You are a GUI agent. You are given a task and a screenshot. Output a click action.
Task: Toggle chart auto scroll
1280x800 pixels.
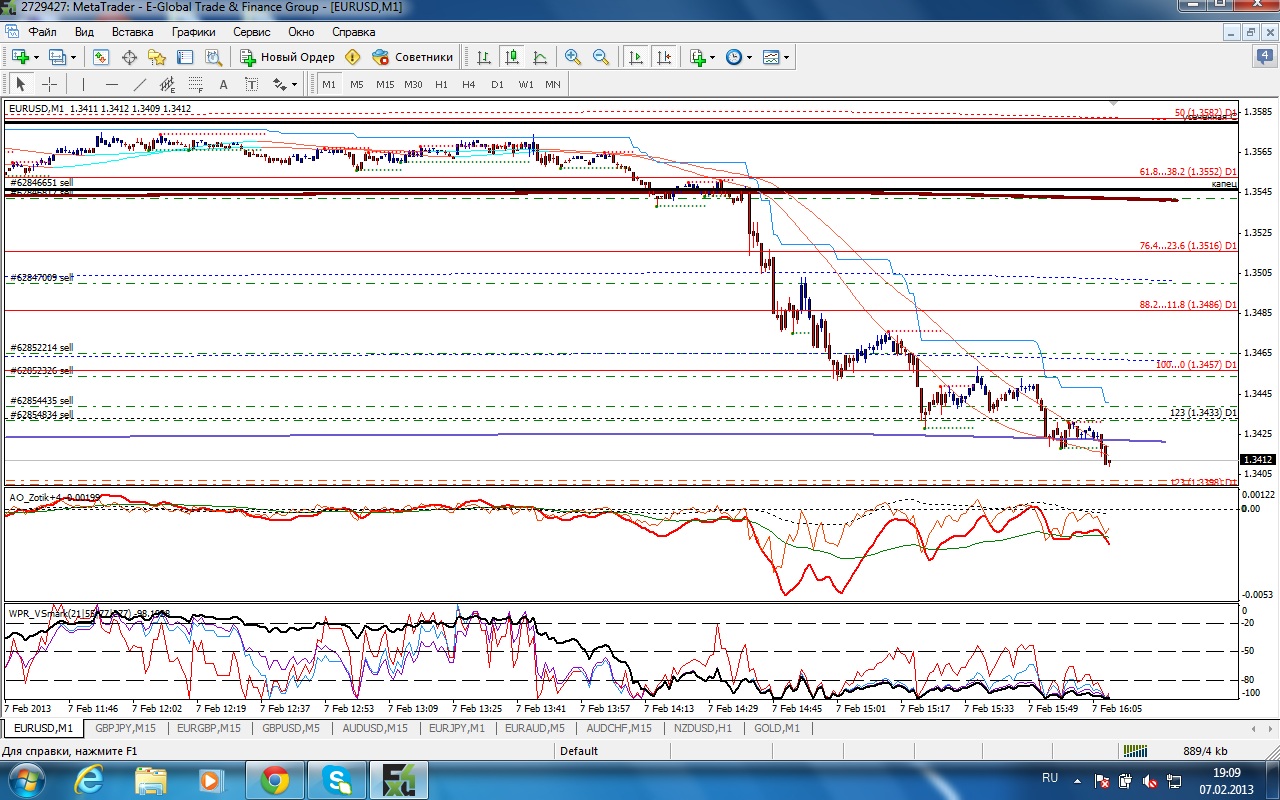(635, 57)
